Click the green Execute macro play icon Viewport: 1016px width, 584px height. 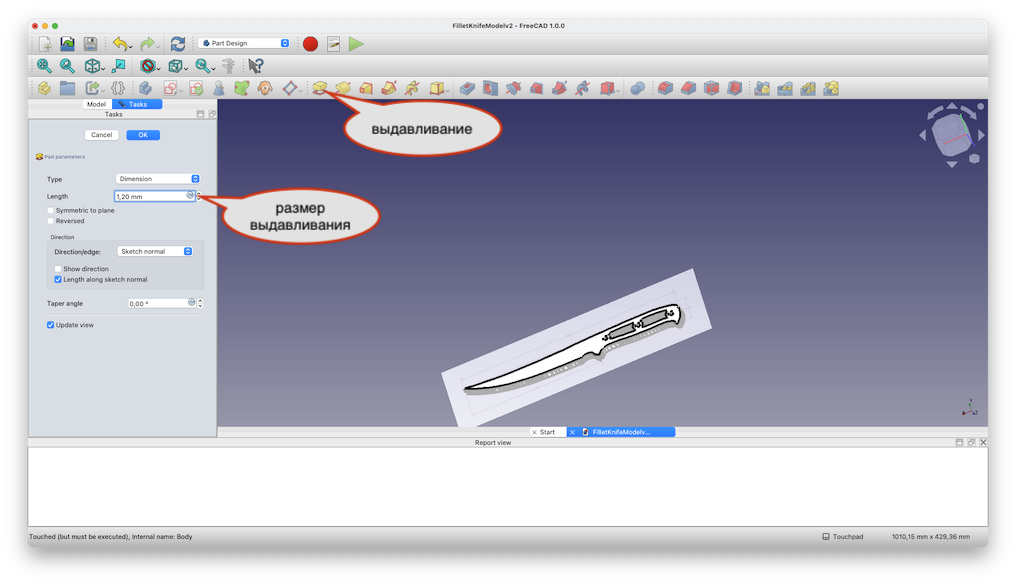click(x=357, y=44)
